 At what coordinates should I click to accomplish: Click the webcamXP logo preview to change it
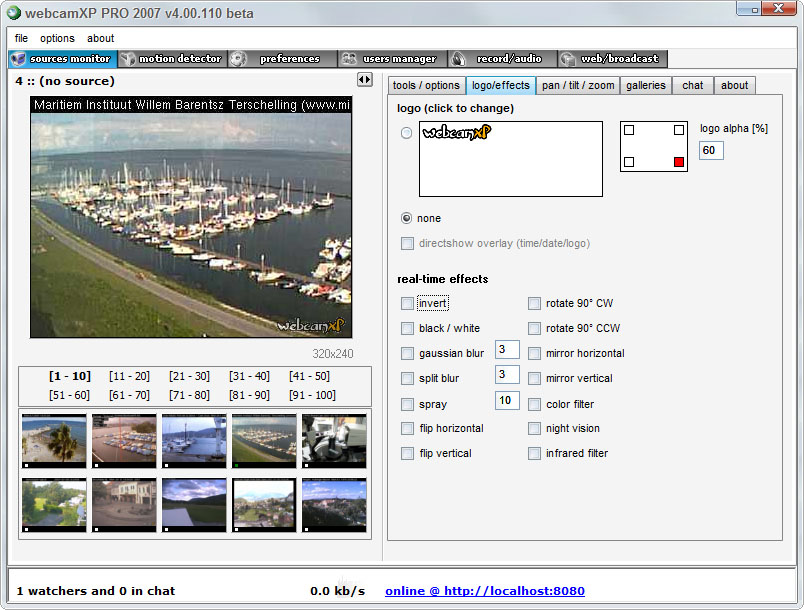pos(511,159)
